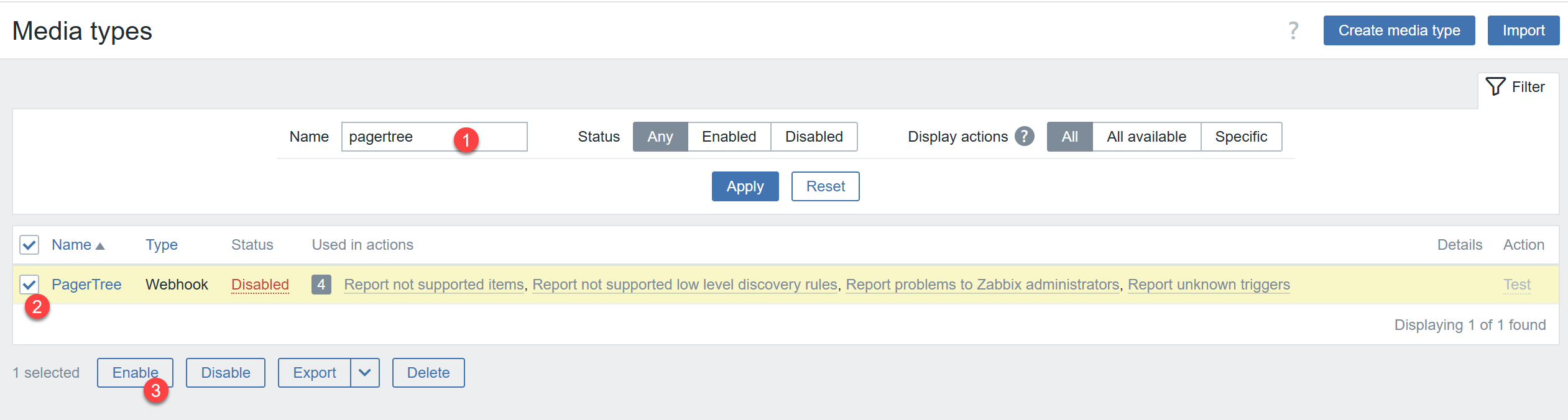Choose Specific display actions option

(1240, 137)
